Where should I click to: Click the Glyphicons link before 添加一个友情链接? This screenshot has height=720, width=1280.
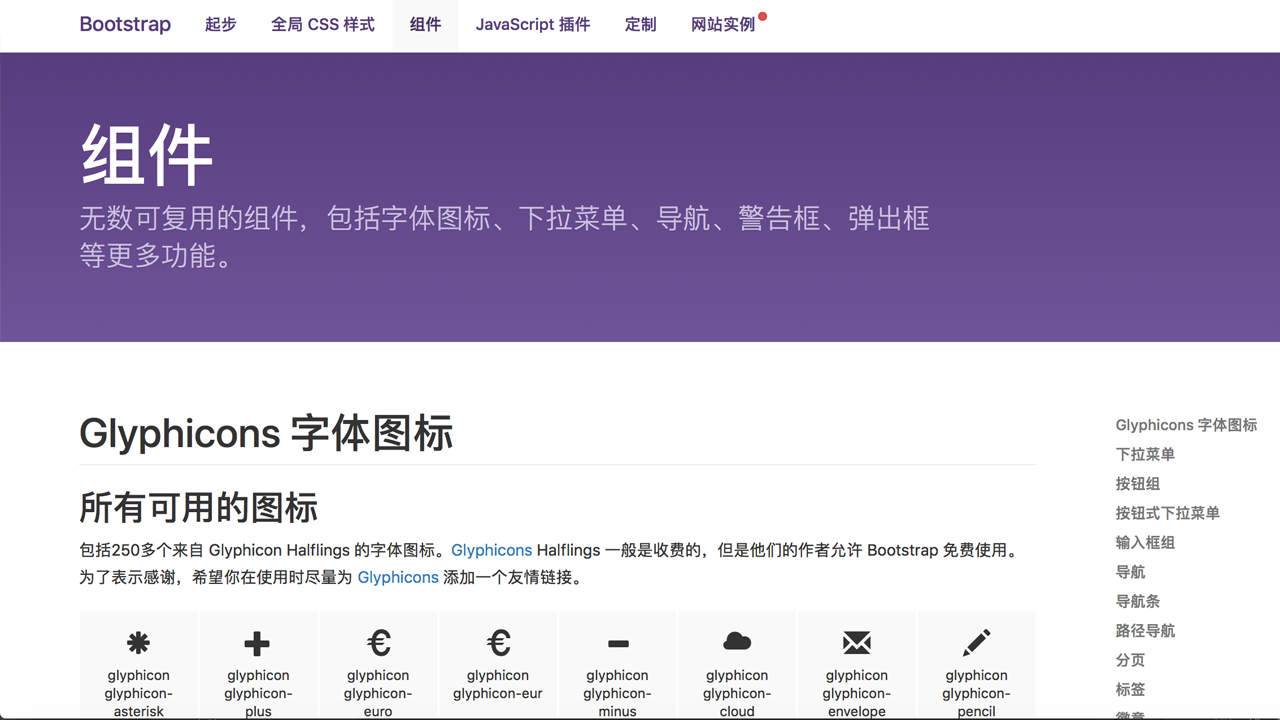(x=398, y=577)
